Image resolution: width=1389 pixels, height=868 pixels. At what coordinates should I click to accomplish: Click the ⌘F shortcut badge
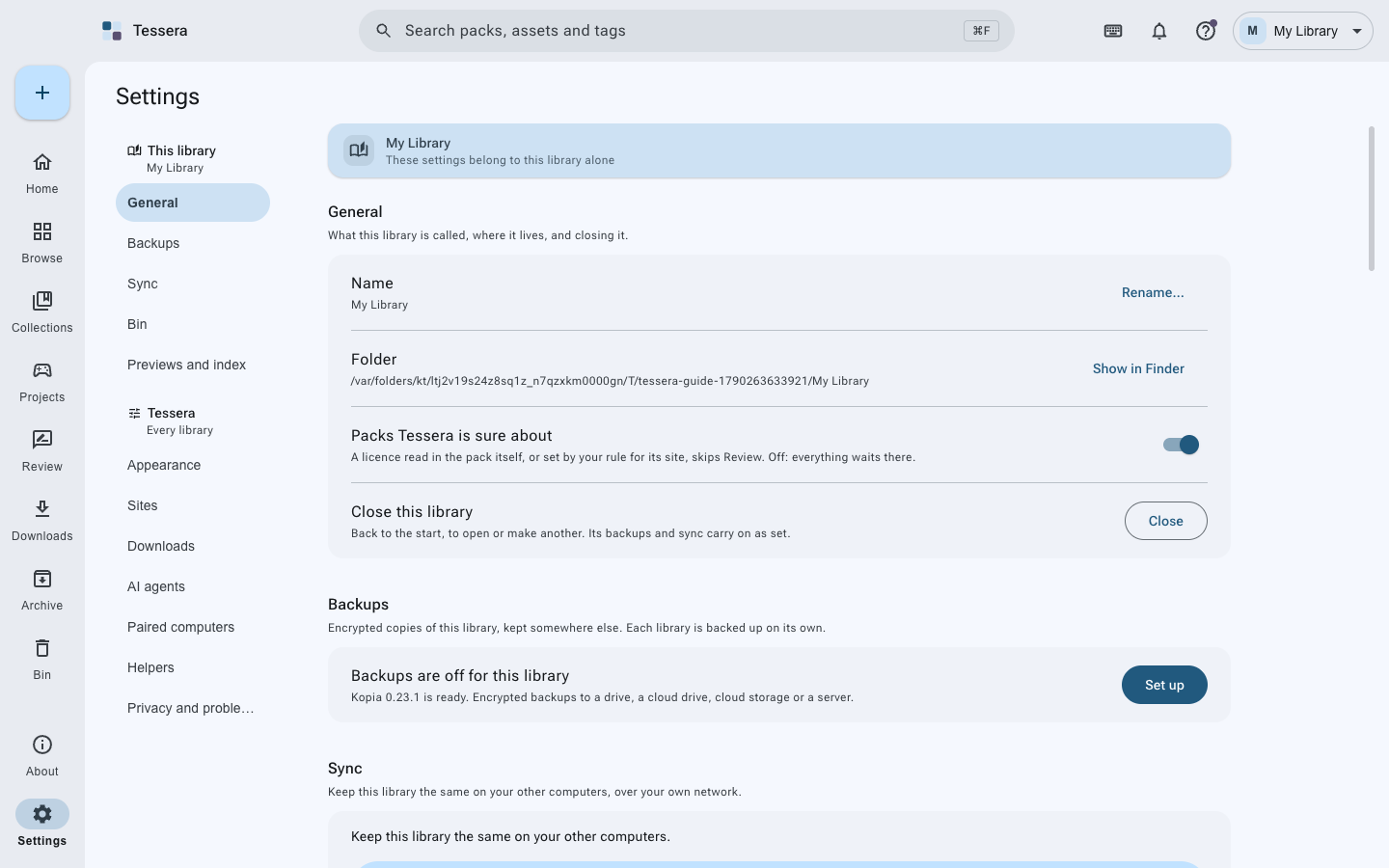coord(981,31)
